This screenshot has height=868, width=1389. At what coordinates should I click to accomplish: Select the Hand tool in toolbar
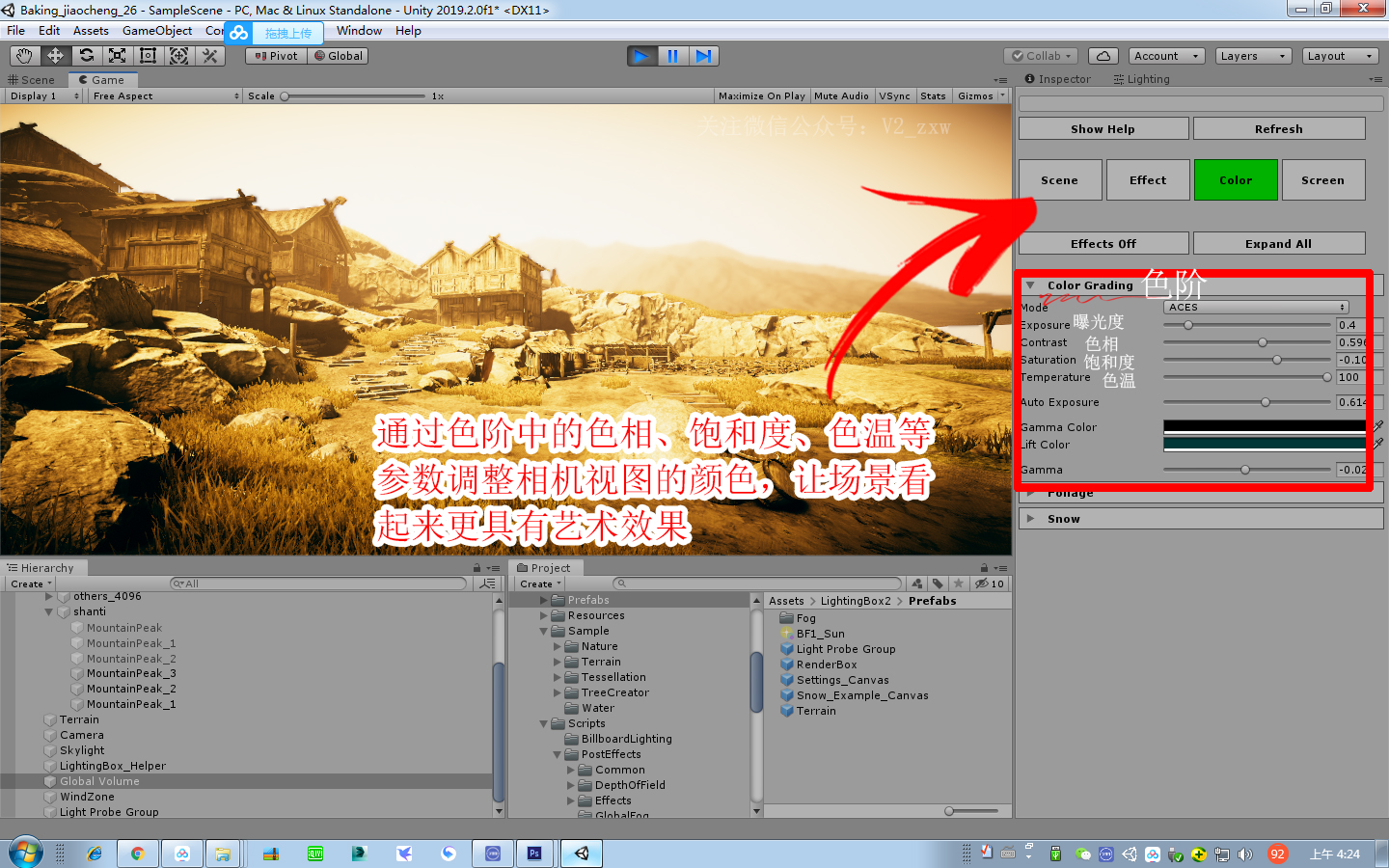coord(24,56)
